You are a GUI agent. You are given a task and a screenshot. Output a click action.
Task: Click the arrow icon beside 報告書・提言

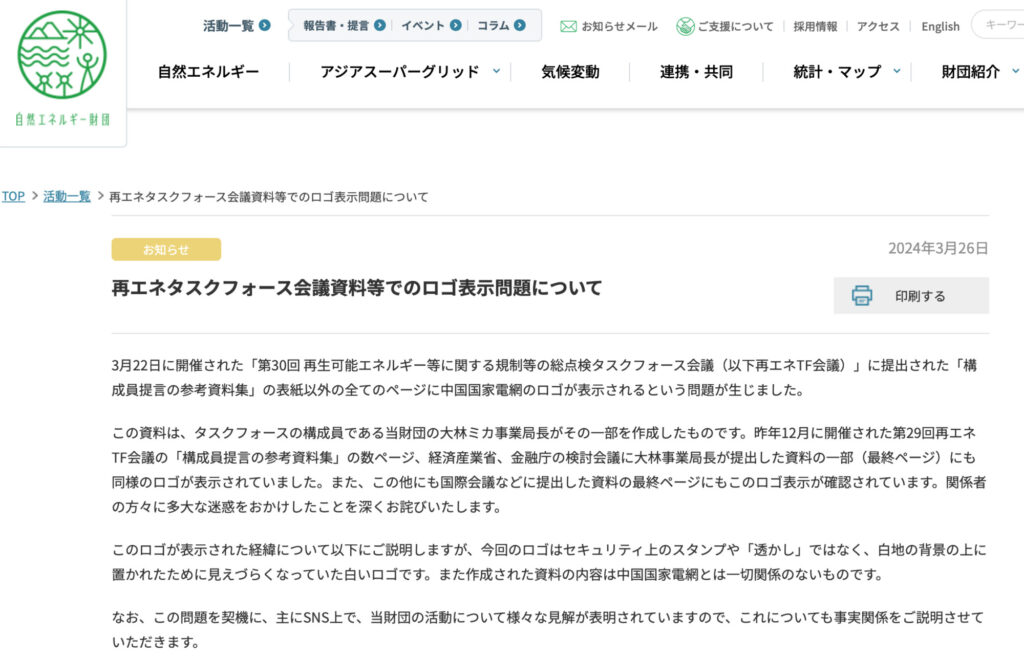tap(380, 25)
